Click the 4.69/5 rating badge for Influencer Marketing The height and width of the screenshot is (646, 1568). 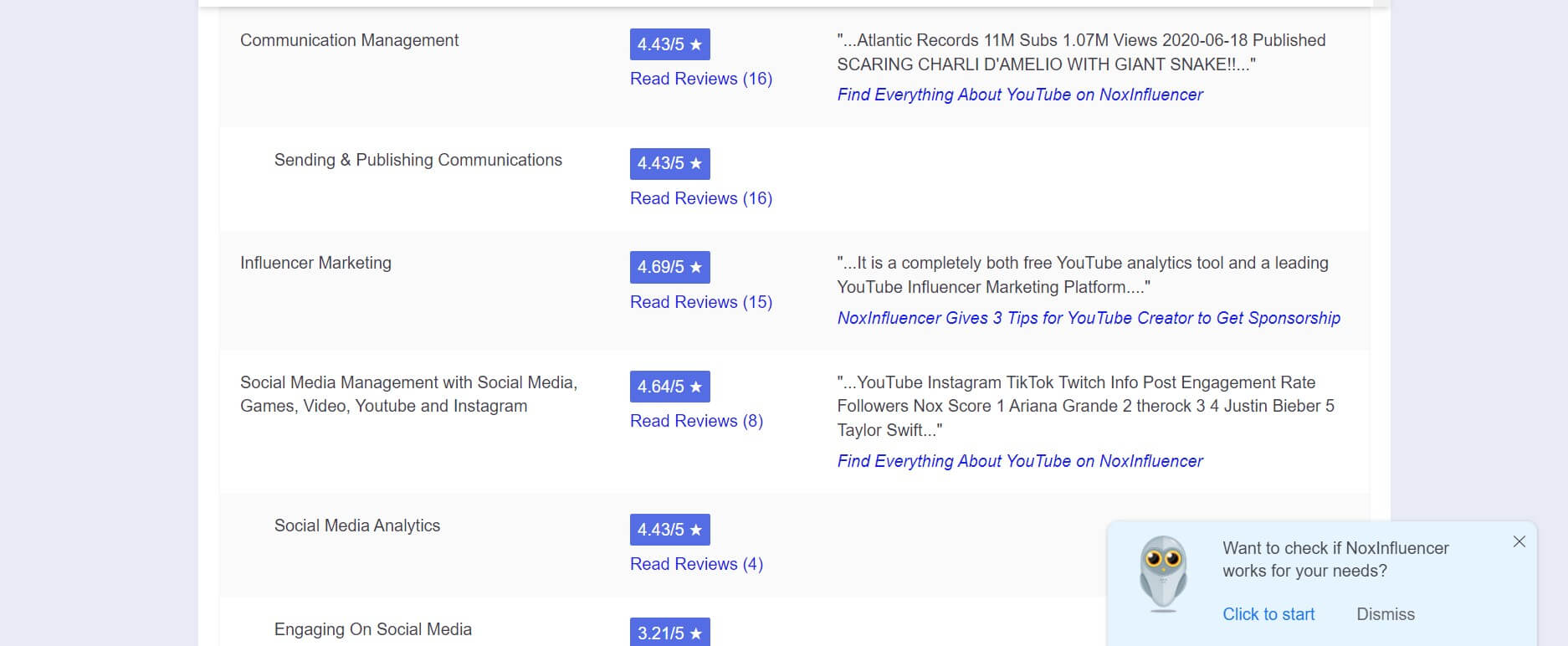coord(669,267)
